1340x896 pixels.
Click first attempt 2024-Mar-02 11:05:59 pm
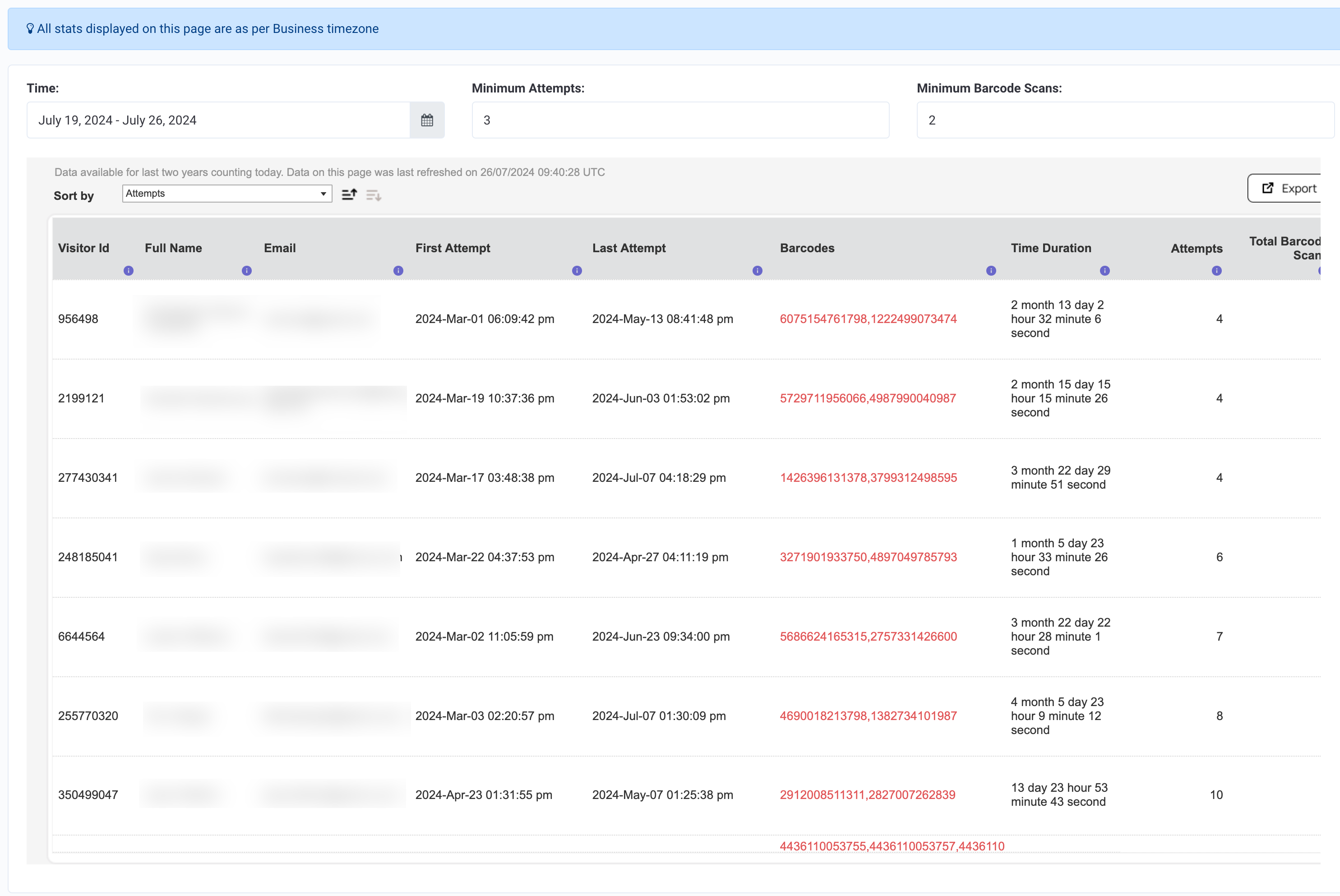point(484,637)
